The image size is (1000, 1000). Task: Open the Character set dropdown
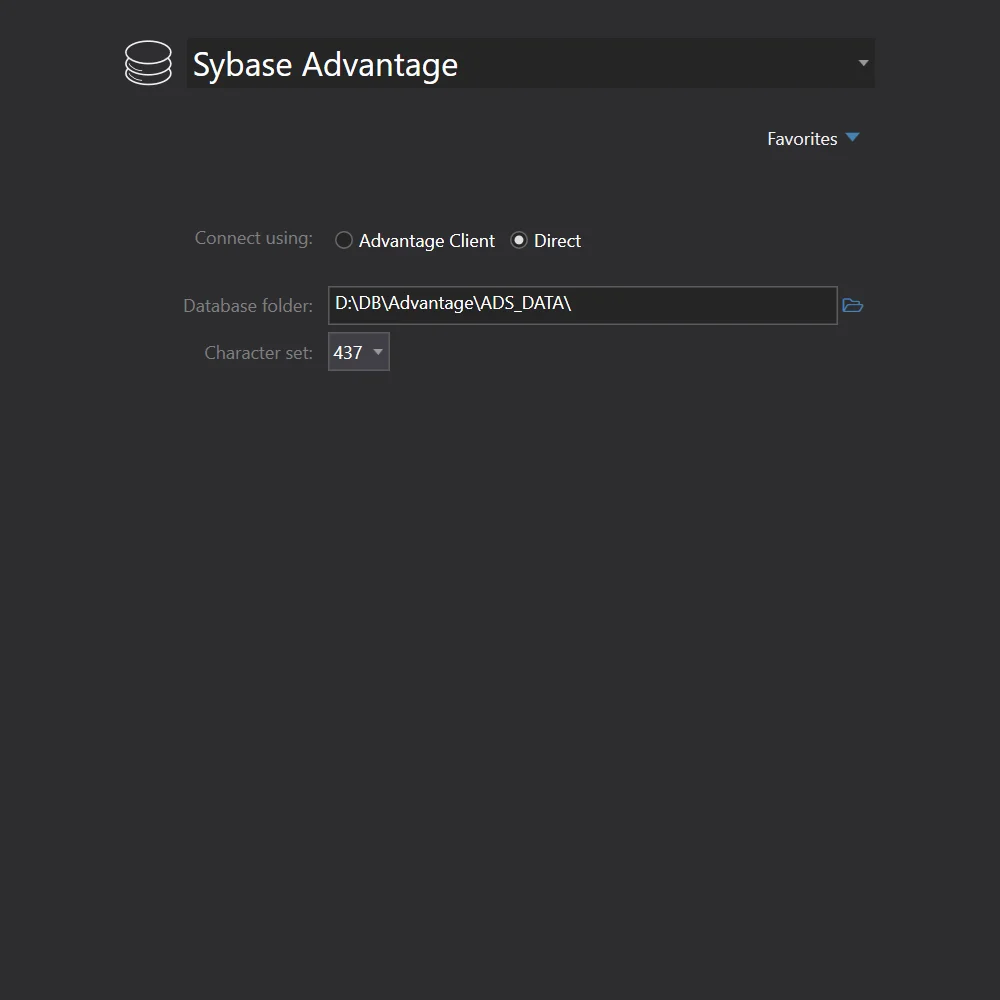(358, 352)
